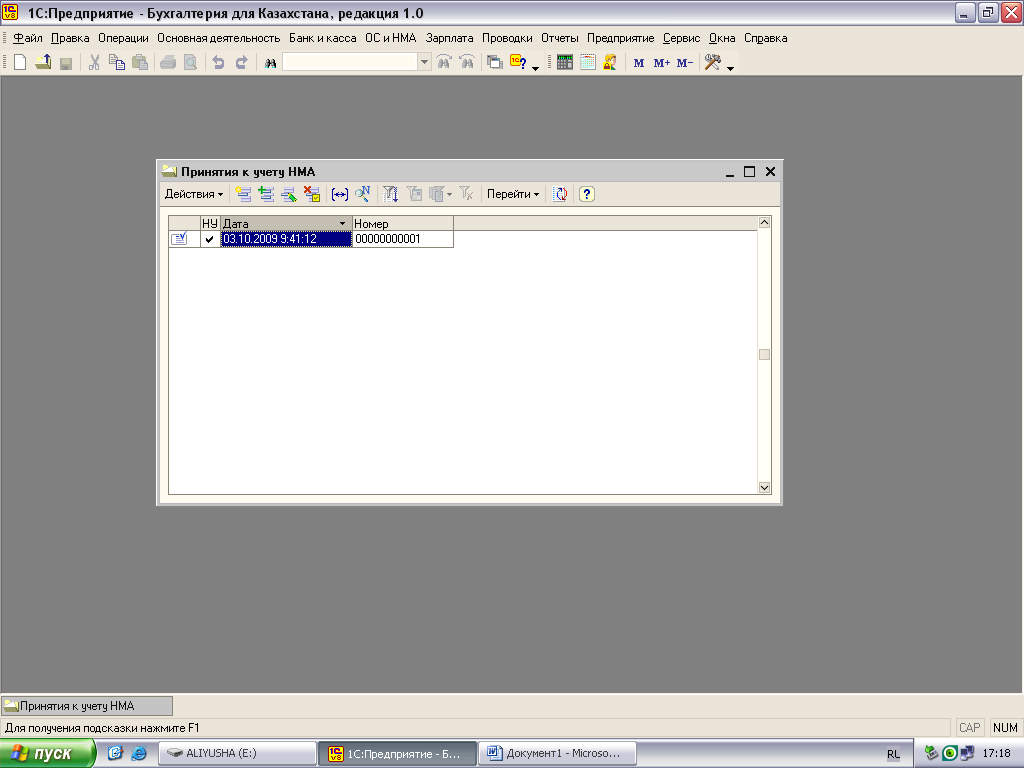1024x768 pixels.
Task: Add a new document in HMA list
Action: [x=244, y=194]
